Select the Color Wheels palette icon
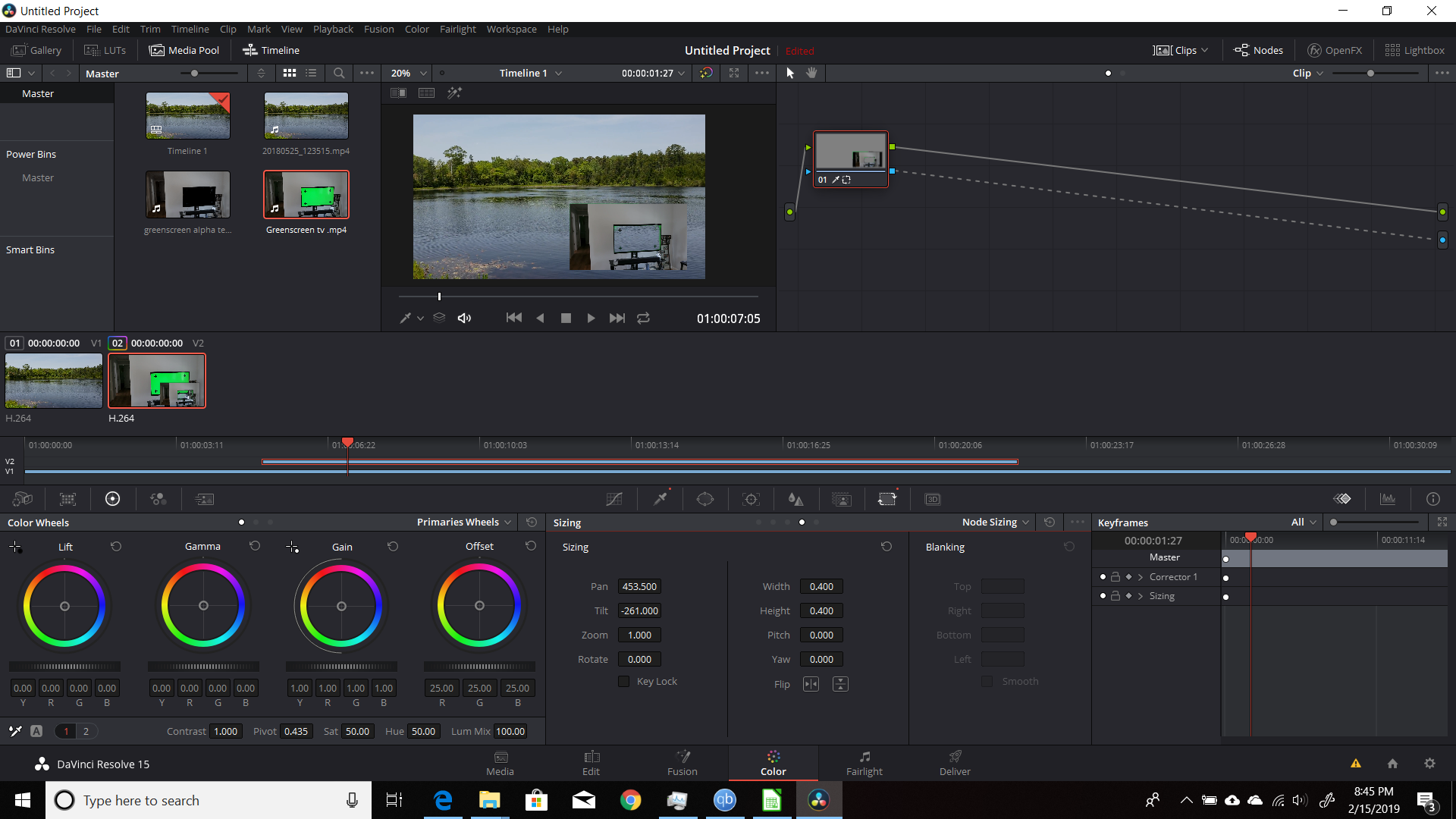 pos(112,499)
